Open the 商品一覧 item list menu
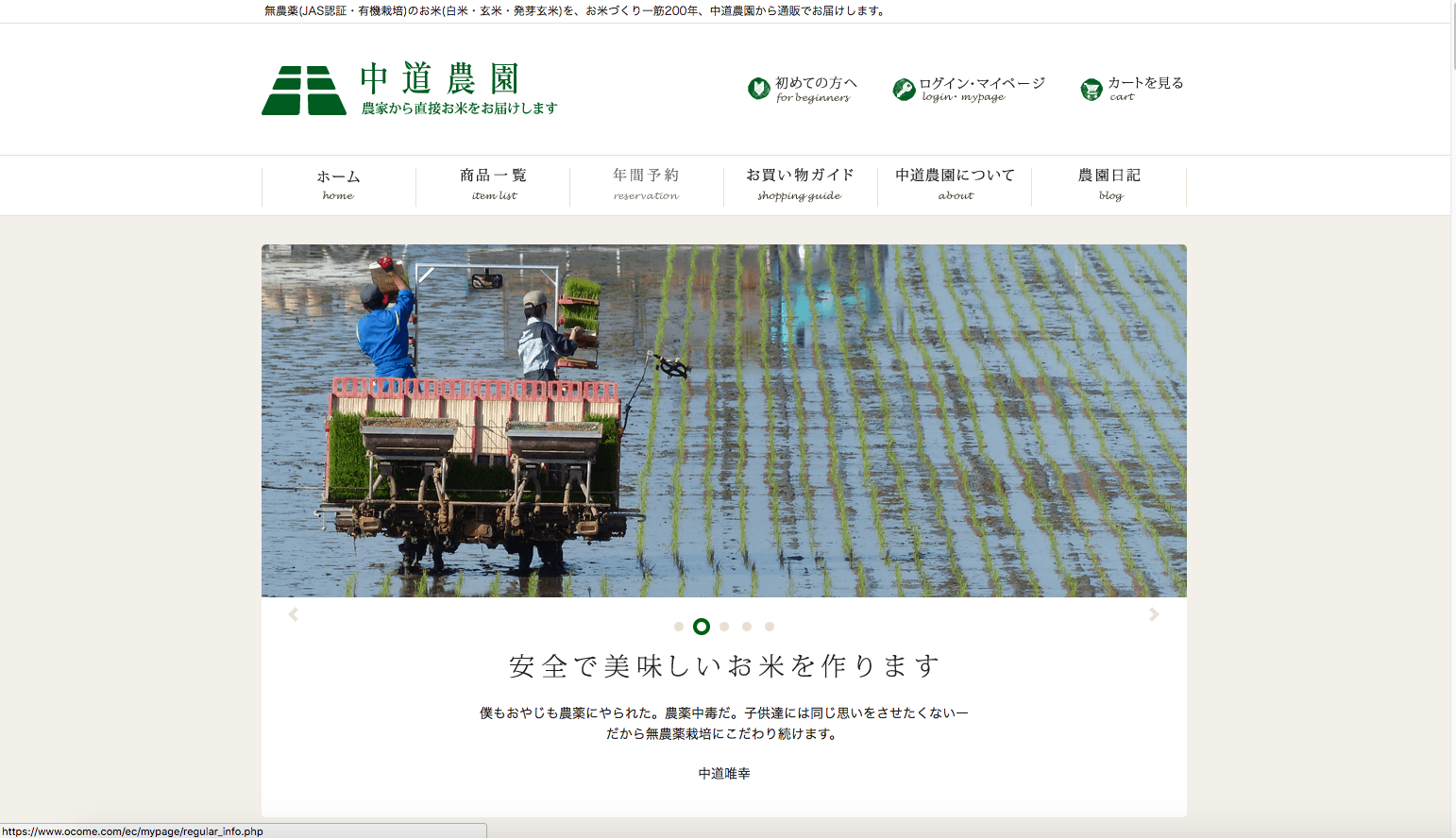1456x838 pixels. pos(493,184)
